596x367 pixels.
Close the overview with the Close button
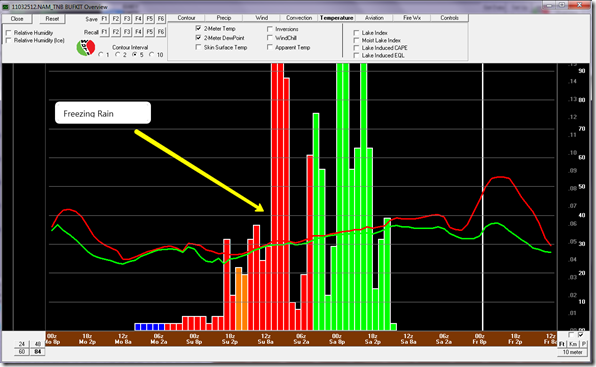pyautogui.click(x=17, y=19)
